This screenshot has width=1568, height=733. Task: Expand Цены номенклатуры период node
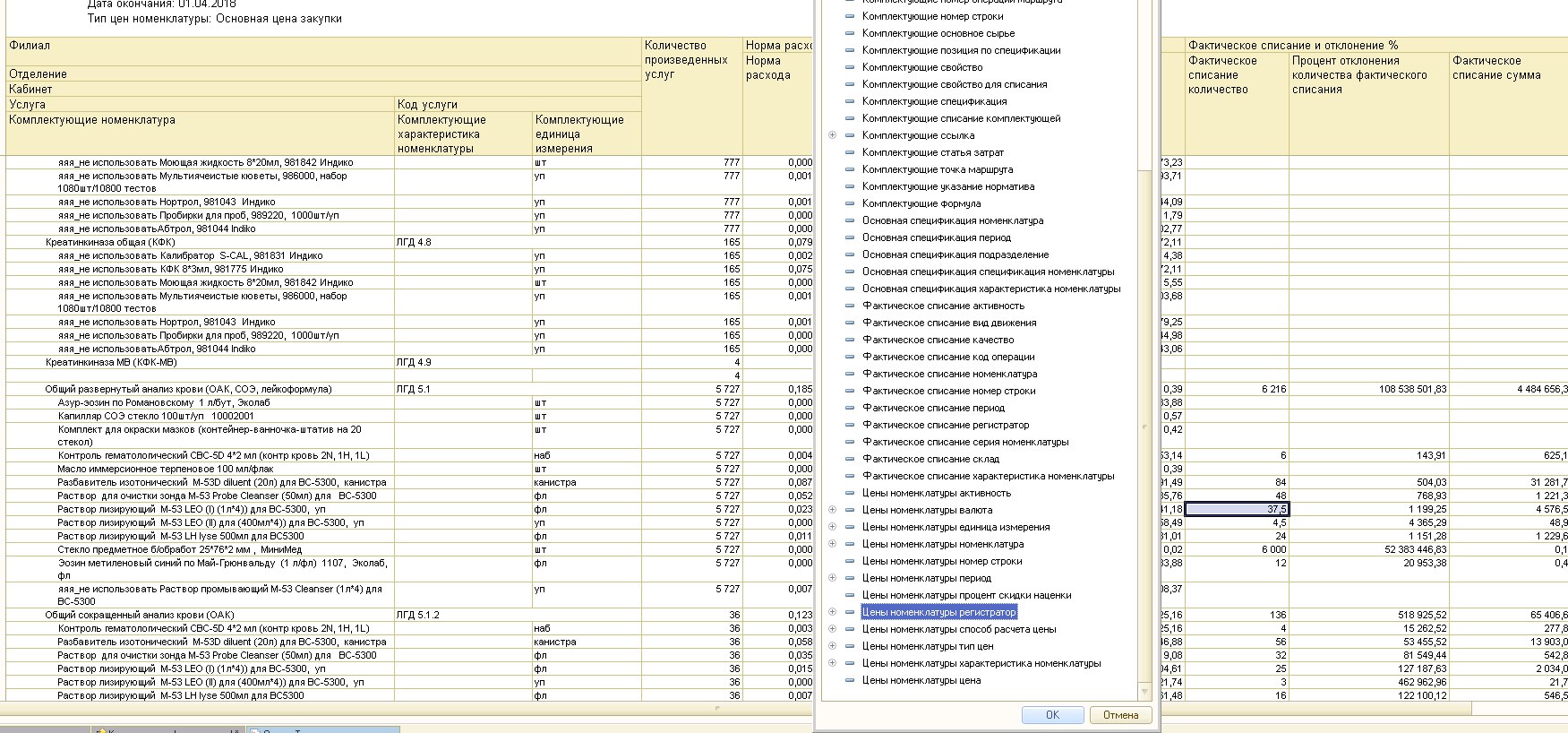[x=832, y=578]
